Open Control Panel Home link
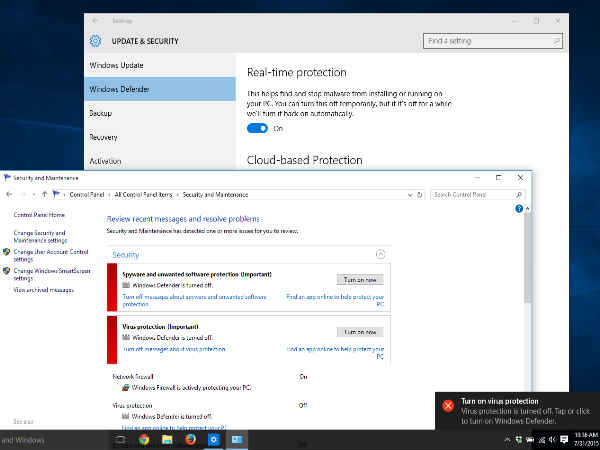Screen dimensions: 600x450 [39, 215]
